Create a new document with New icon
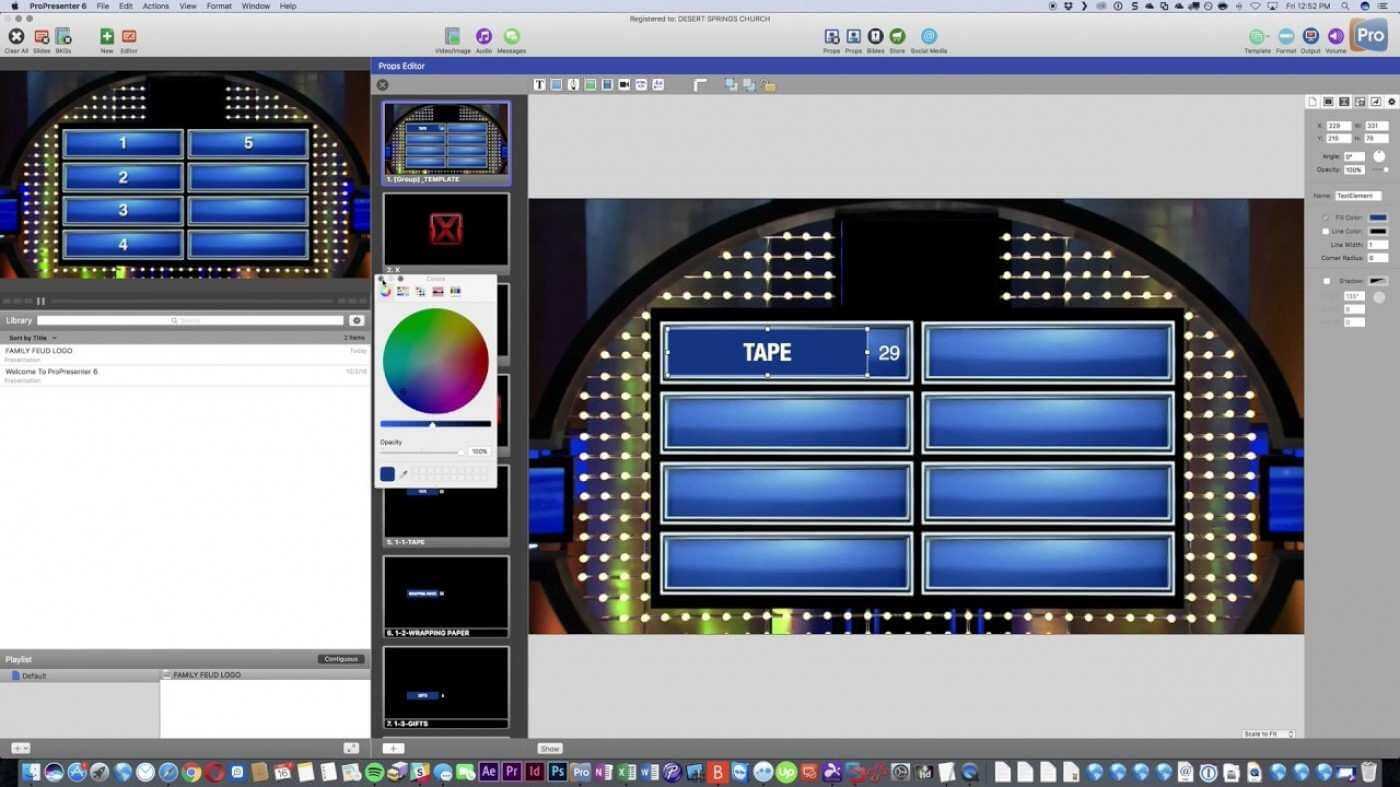This screenshot has height=787, width=1400. point(106,37)
